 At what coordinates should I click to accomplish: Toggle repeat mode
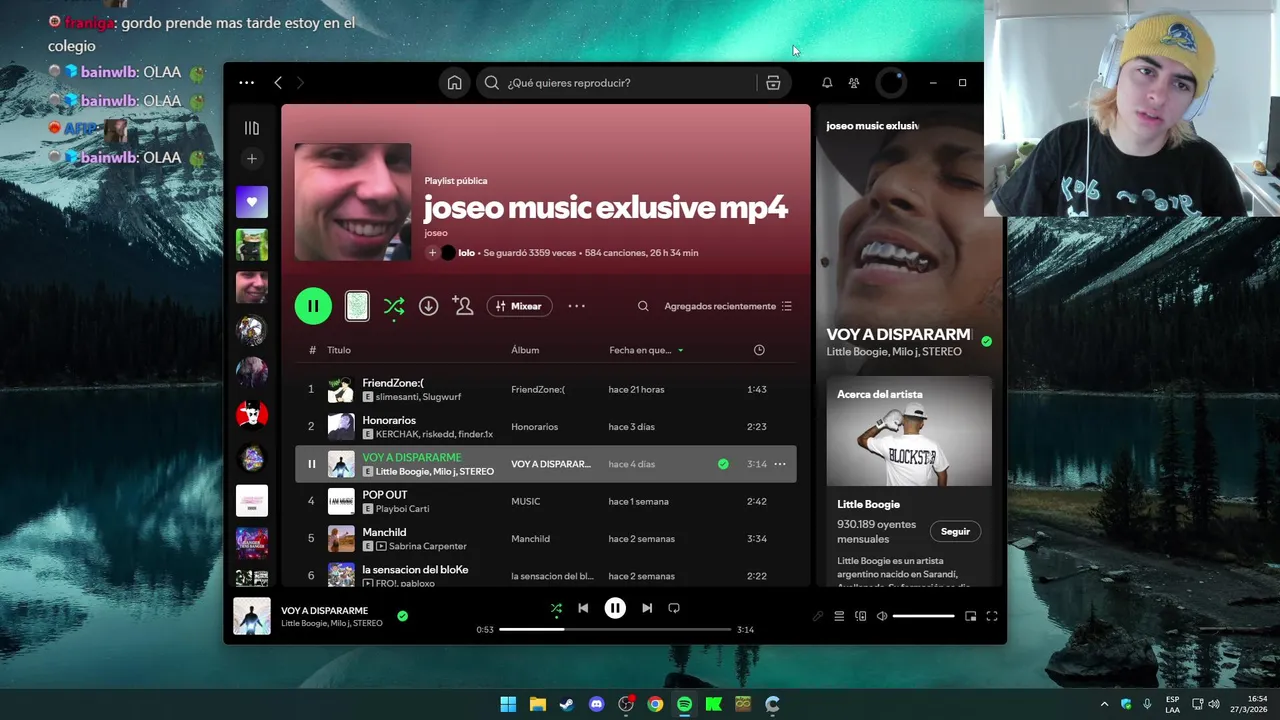tap(674, 608)
